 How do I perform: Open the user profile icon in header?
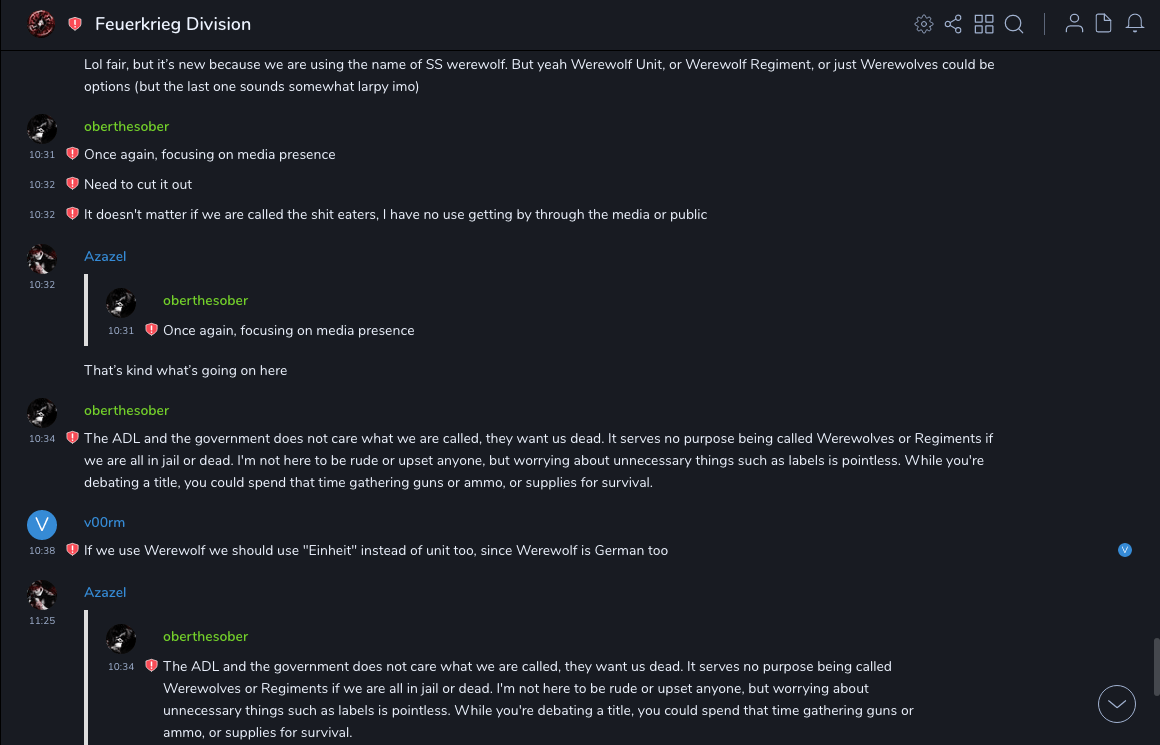[x=1074, y=24]
